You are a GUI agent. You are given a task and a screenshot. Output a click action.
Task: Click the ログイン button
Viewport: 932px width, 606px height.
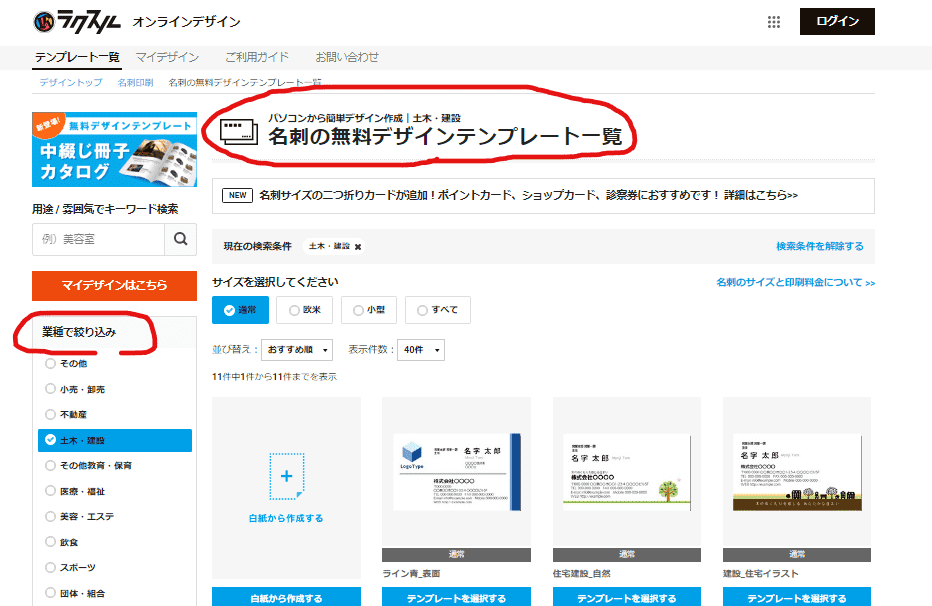(x=837, y=21)
